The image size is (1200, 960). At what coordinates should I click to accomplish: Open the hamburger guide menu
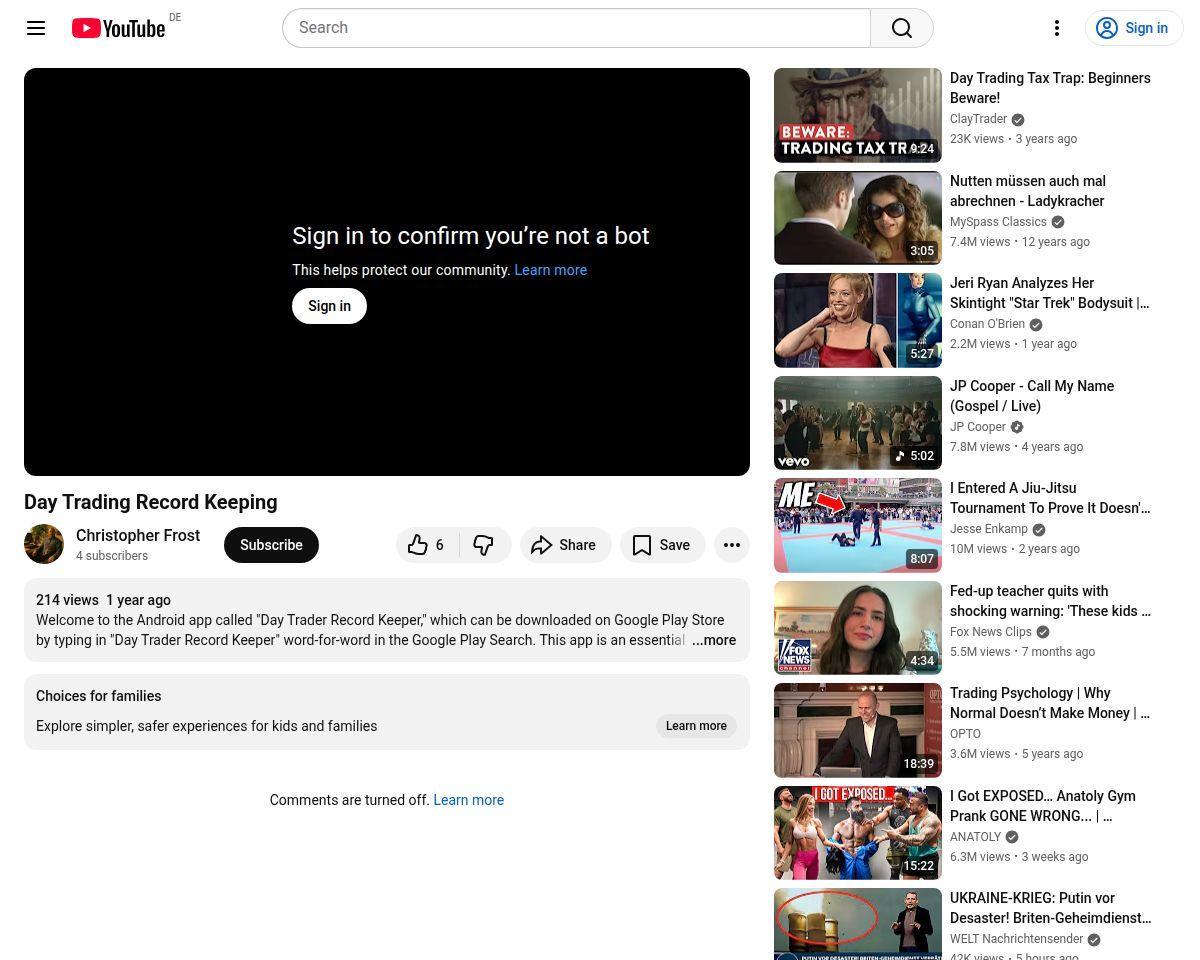(x=36, y=28)
